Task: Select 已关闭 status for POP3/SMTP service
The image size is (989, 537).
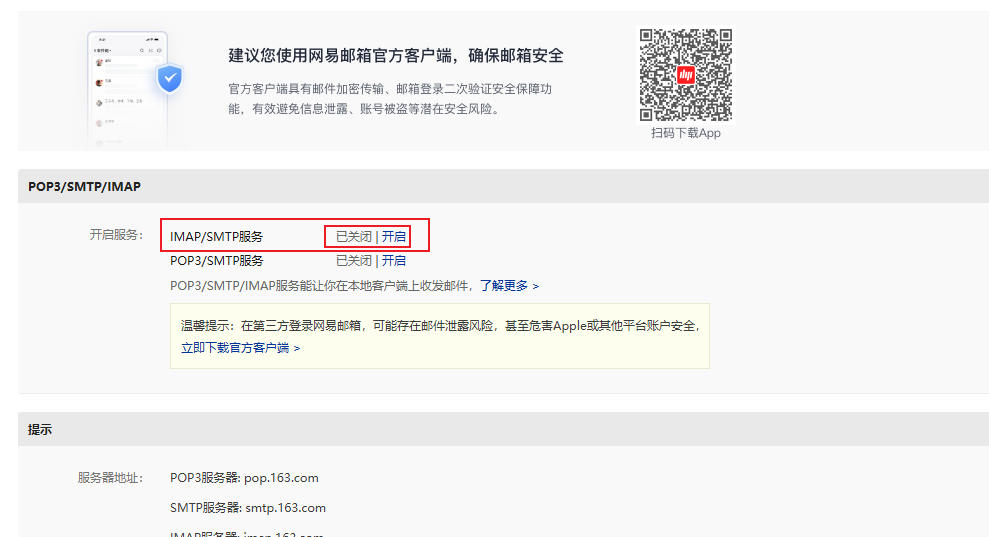Action: pos(353,260)
